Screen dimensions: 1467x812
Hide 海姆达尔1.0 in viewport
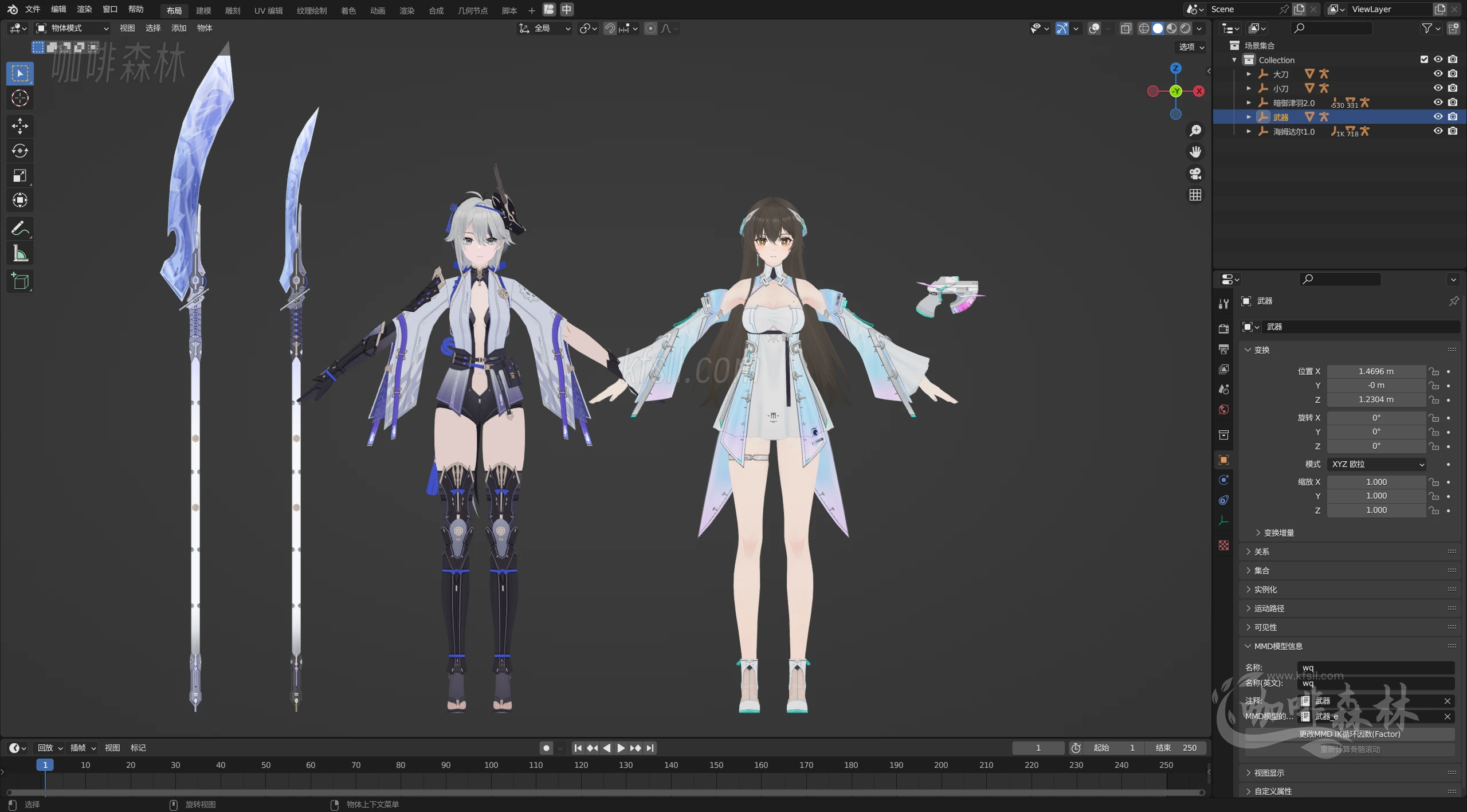(1438, 131)
